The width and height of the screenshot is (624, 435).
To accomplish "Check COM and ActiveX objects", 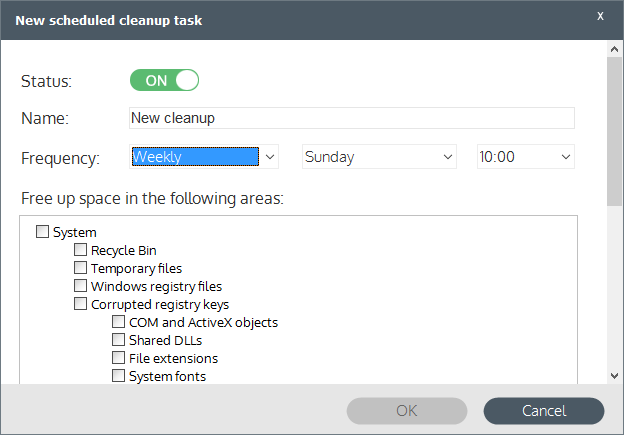I will (x=118, y=322).
